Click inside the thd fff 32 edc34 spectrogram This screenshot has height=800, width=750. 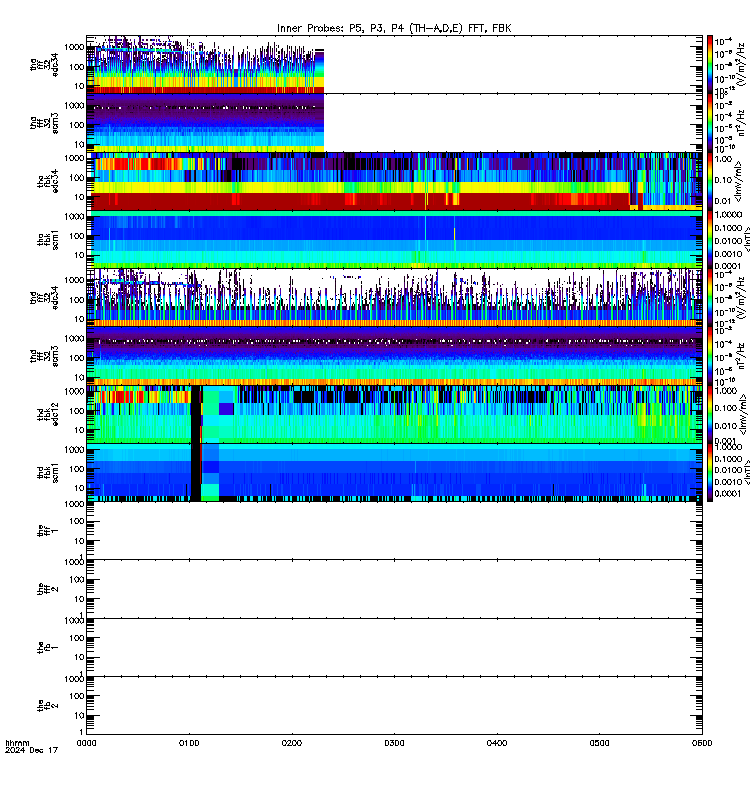[x=394, y=298]
